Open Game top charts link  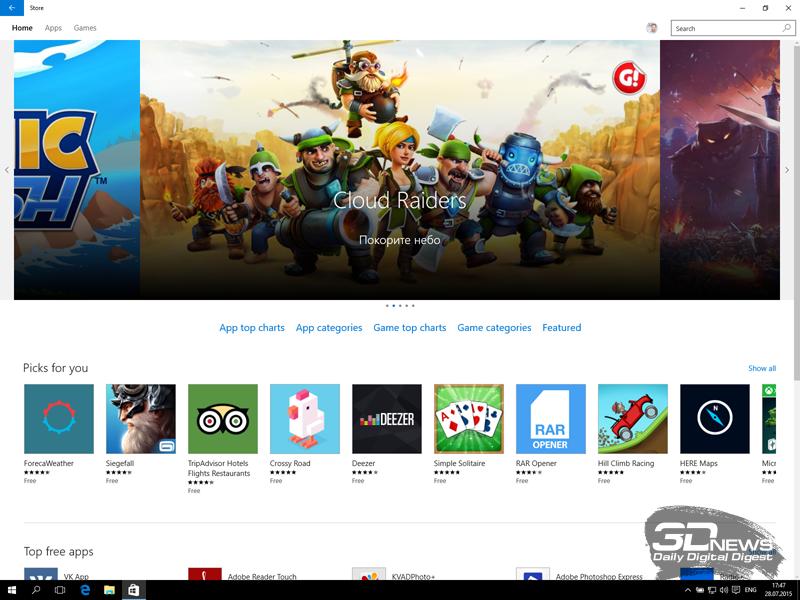click(410, 328)
